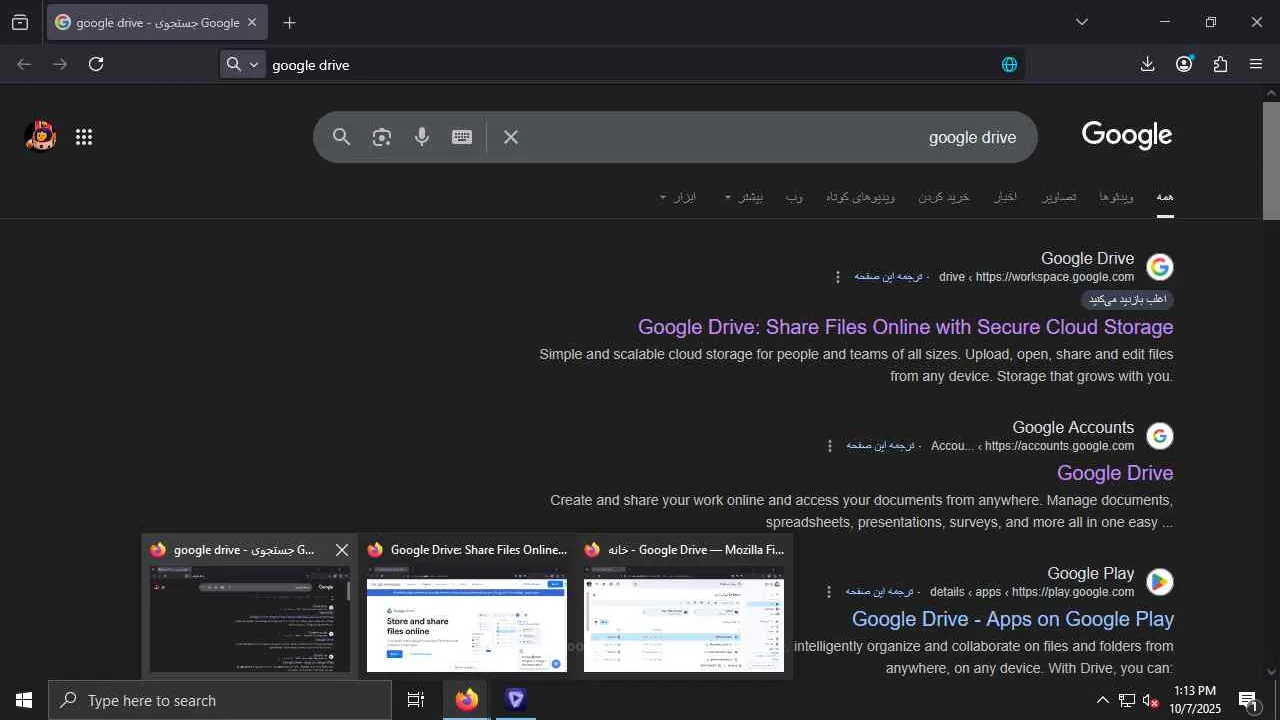Open the three-dot menu for workspace.google.com result
Screen dimensions: 1280x720
click(838, 277)
